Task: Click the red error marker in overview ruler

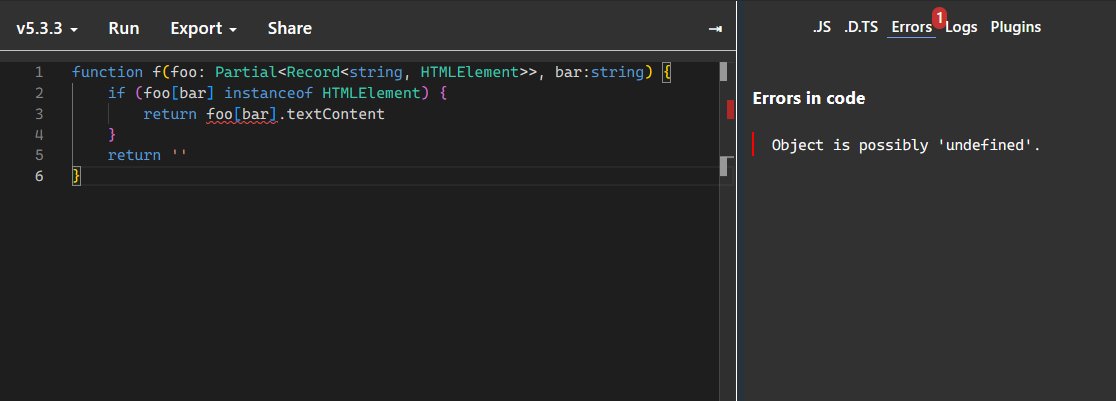Action: (730, 109)
